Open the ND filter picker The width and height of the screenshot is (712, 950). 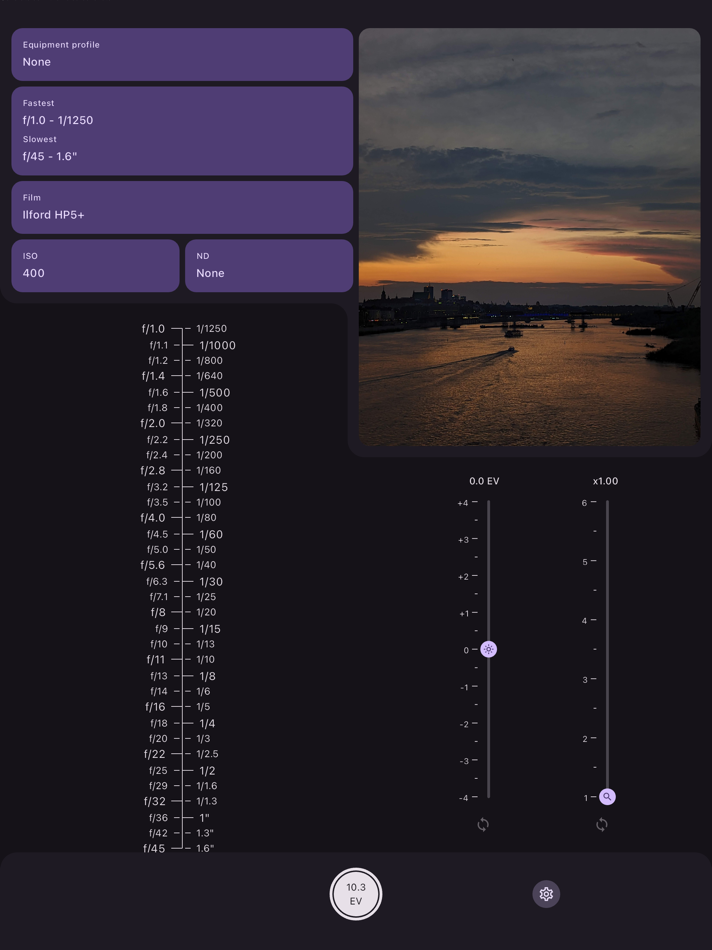point(269,266)
